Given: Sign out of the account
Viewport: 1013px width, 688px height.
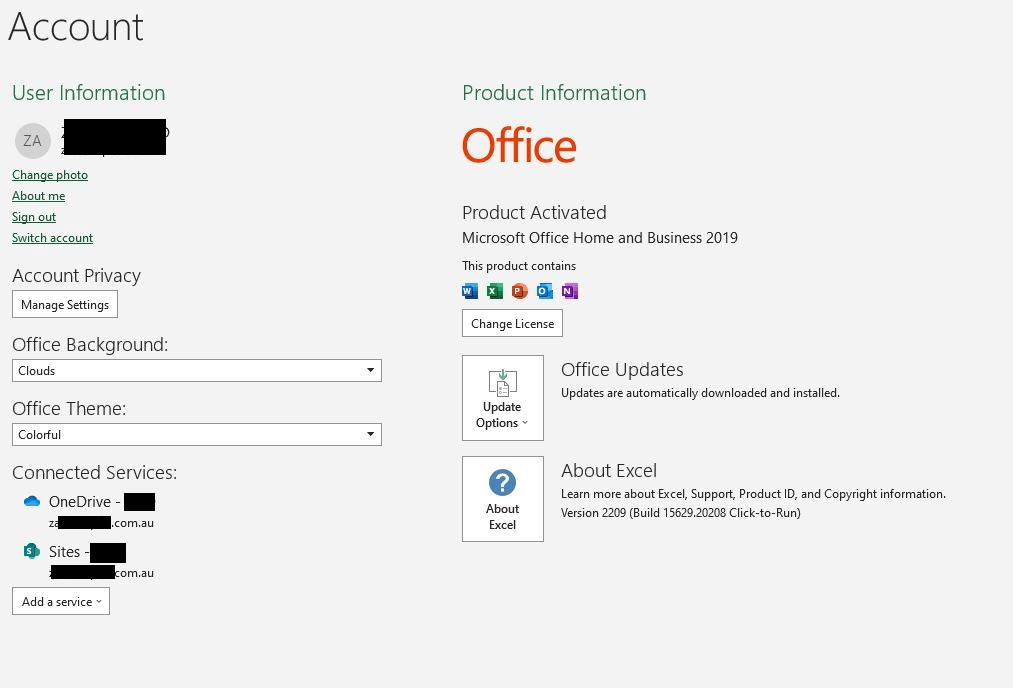Looking at the screenshot, I should coord(34,217).
